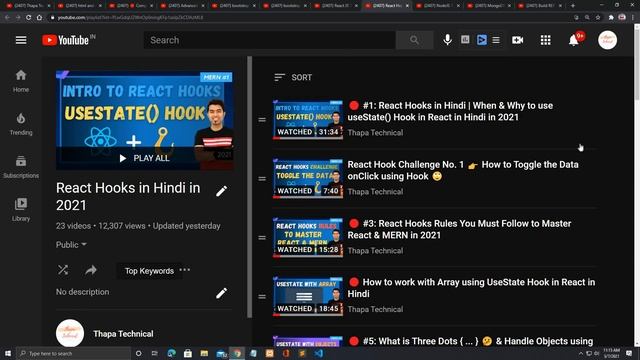Open the bar chart extension icon beside the microphone
This screenshot has height=360, width=640.
[x=465, y=40]
